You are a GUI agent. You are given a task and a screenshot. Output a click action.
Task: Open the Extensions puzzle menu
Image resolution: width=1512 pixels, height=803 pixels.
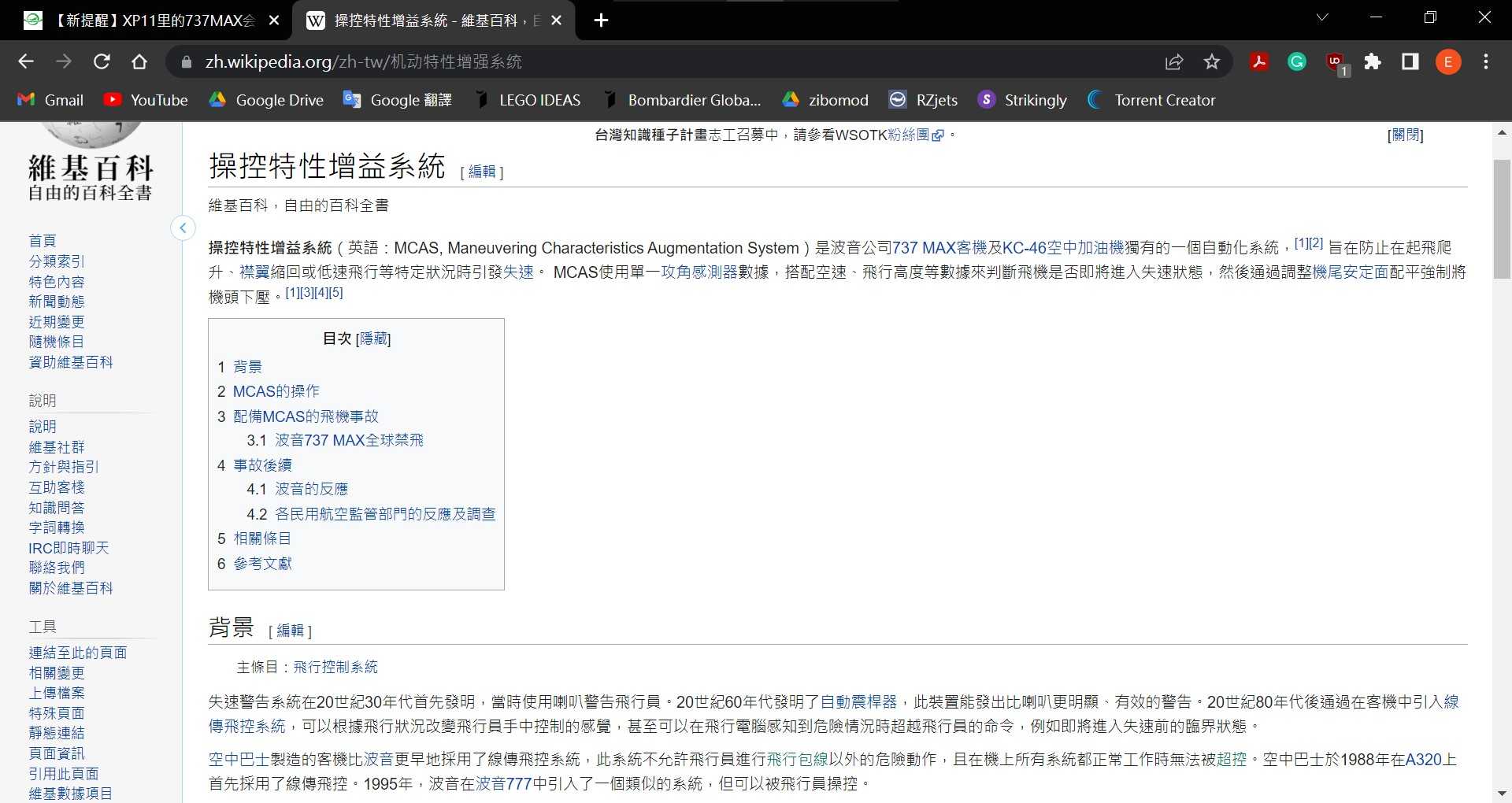(1373, 61)
